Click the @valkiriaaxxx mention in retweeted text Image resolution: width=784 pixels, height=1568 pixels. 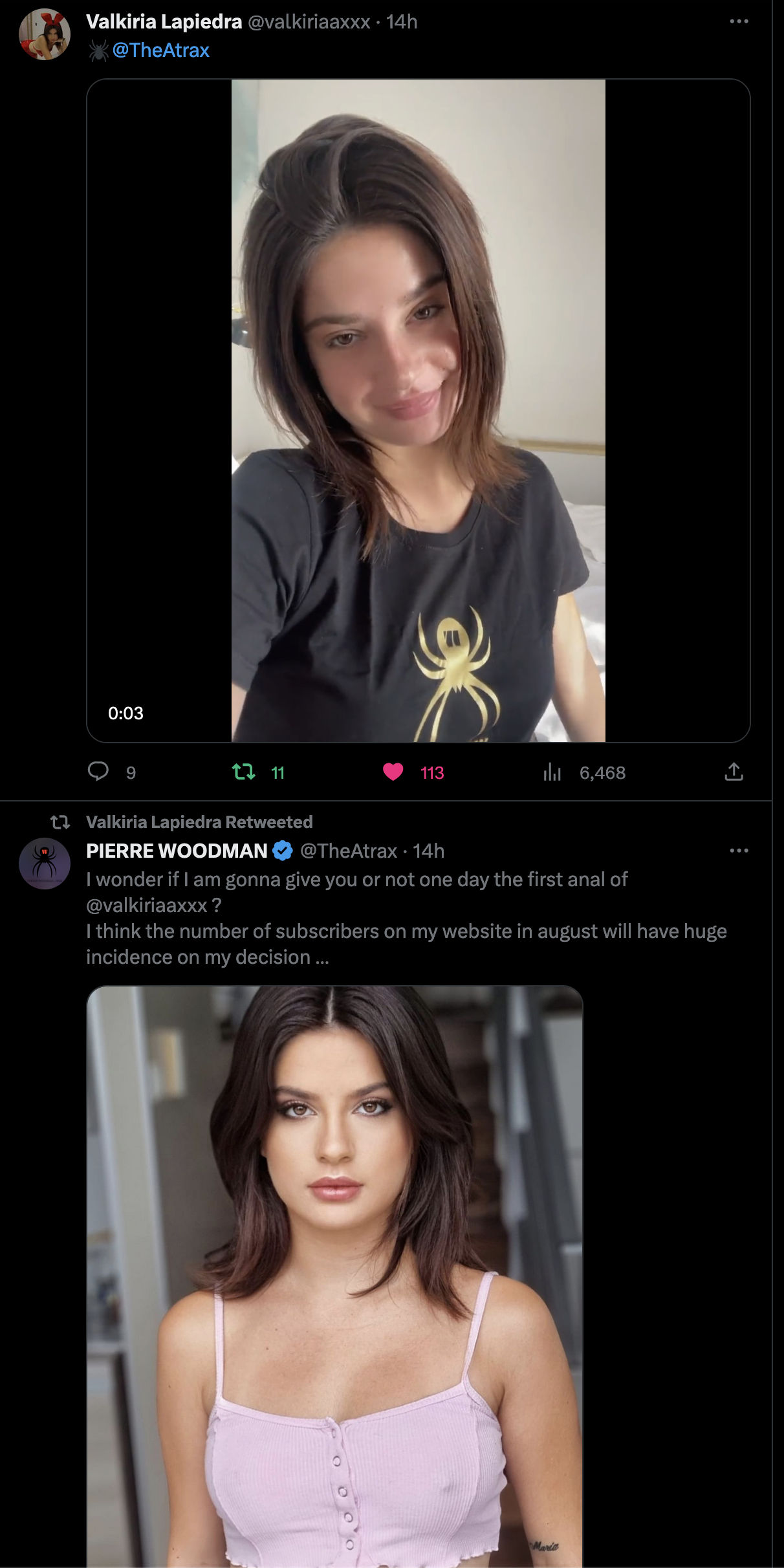[x=147, y=905]
